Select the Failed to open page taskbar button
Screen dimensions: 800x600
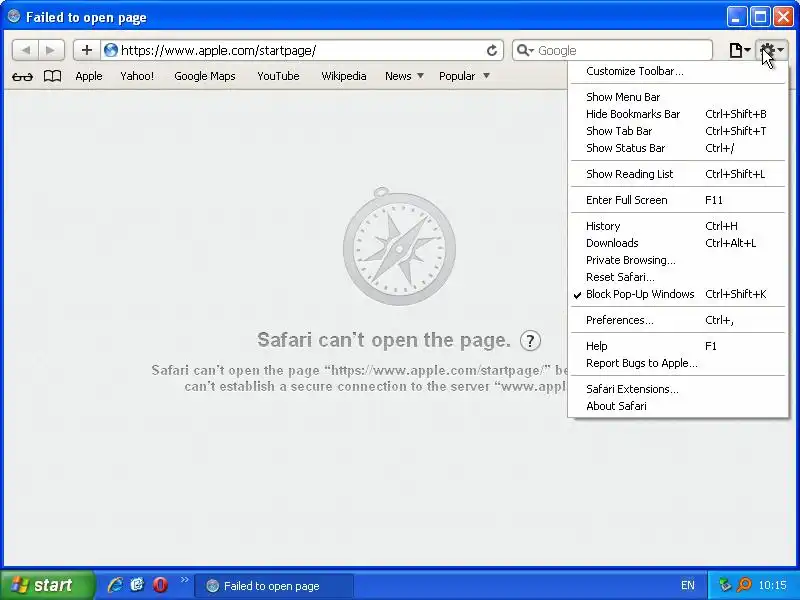(273, 586)
